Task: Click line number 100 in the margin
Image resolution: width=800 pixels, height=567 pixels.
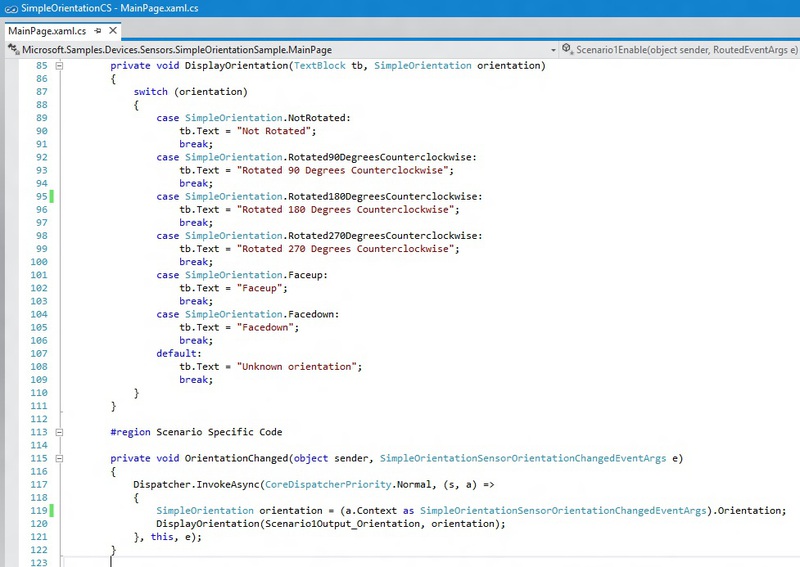Action: coord(39,262)
